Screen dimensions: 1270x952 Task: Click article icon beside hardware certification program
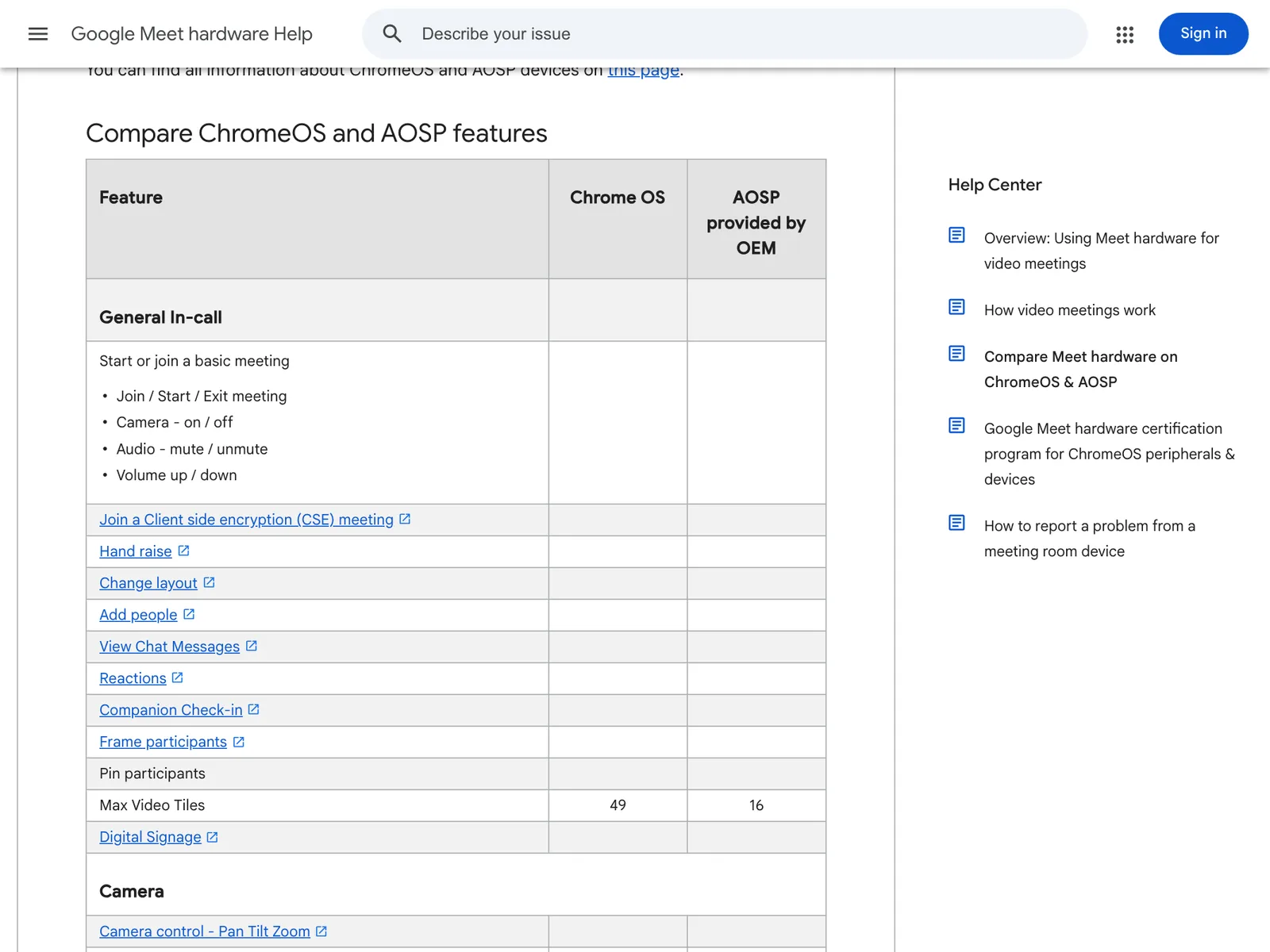(957, 425)
